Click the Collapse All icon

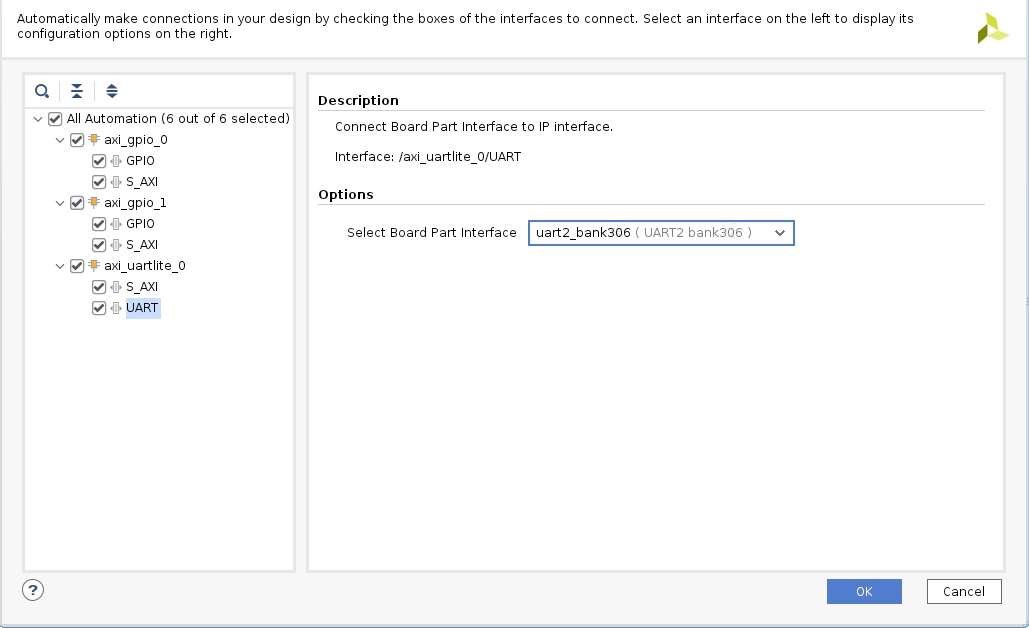click(x=77, y=91)
